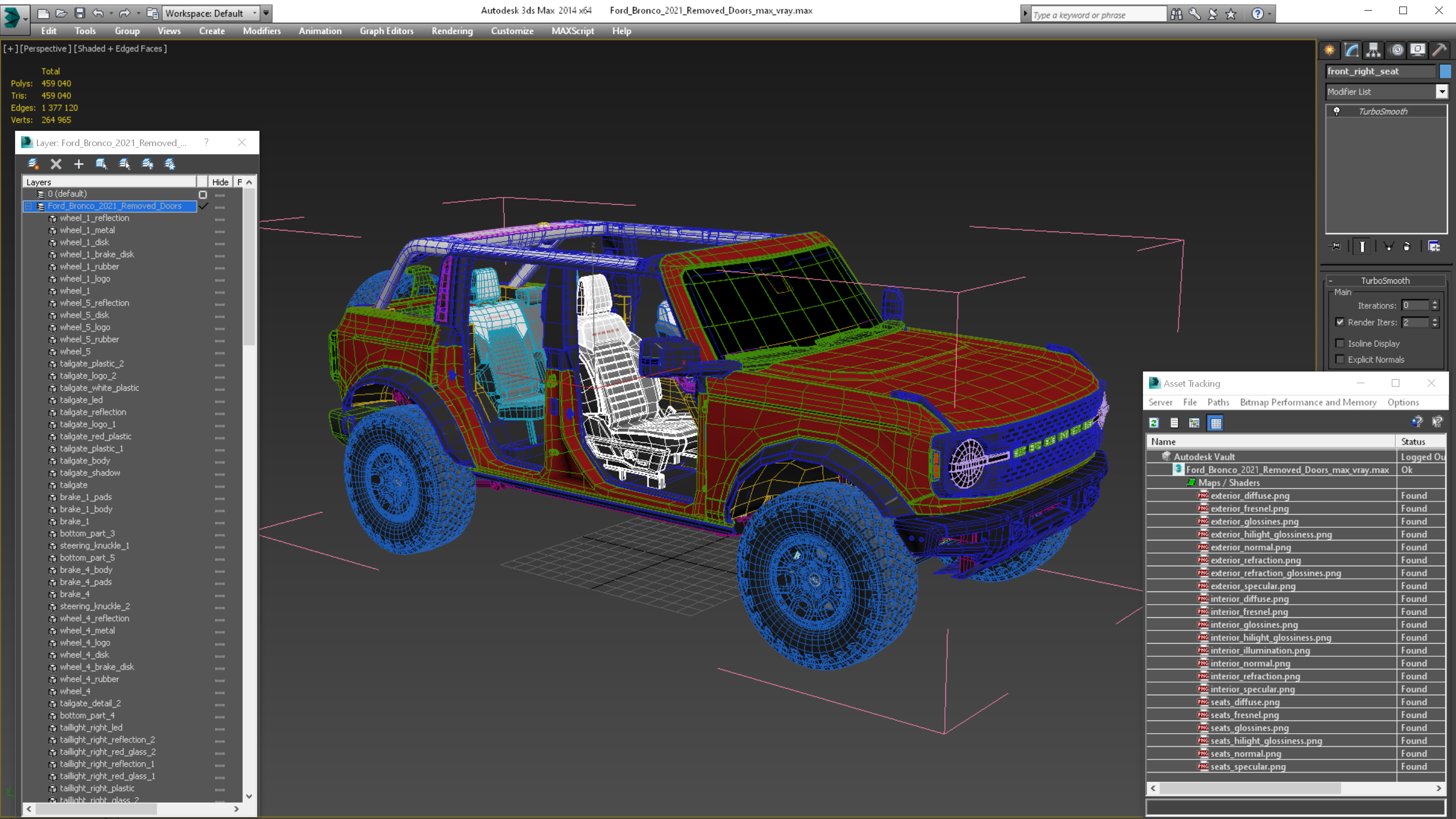Click the star Favorites icon in title bar
This screenshot has height=819, width=1456.
[1231, 14]
